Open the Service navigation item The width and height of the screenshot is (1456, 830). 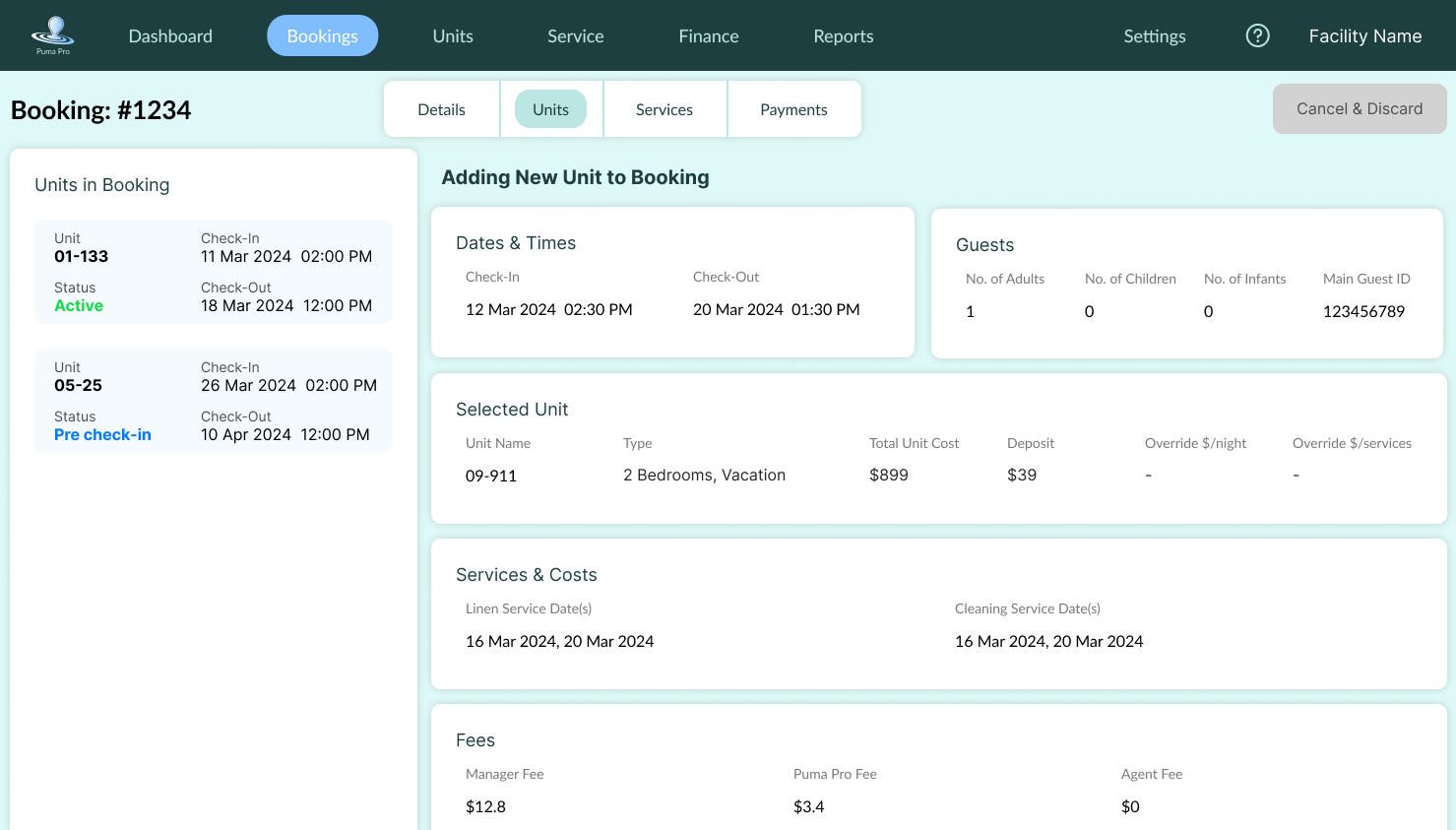pos(576,36)
